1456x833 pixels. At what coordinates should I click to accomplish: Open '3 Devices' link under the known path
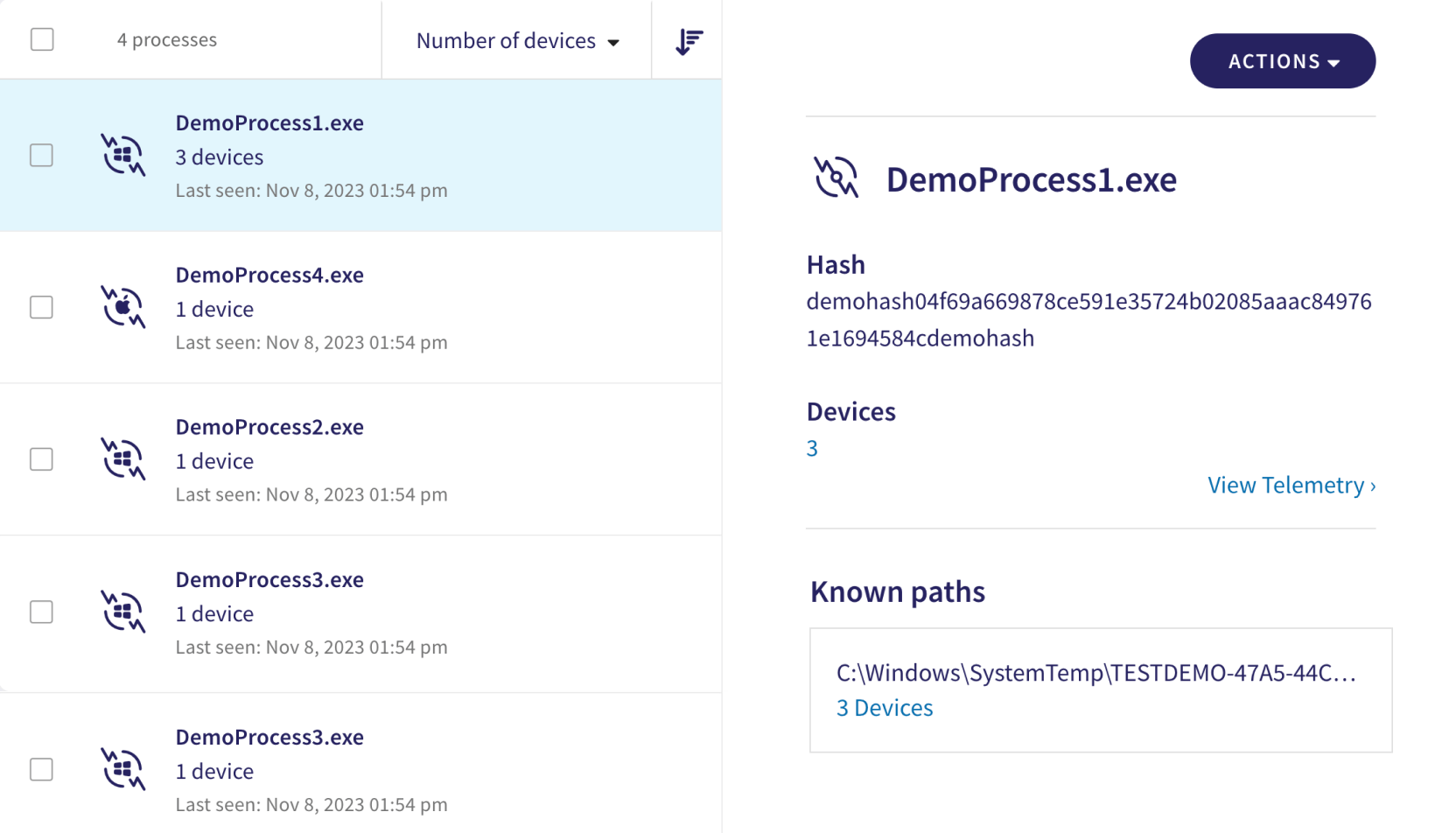(x=885, y=708)
